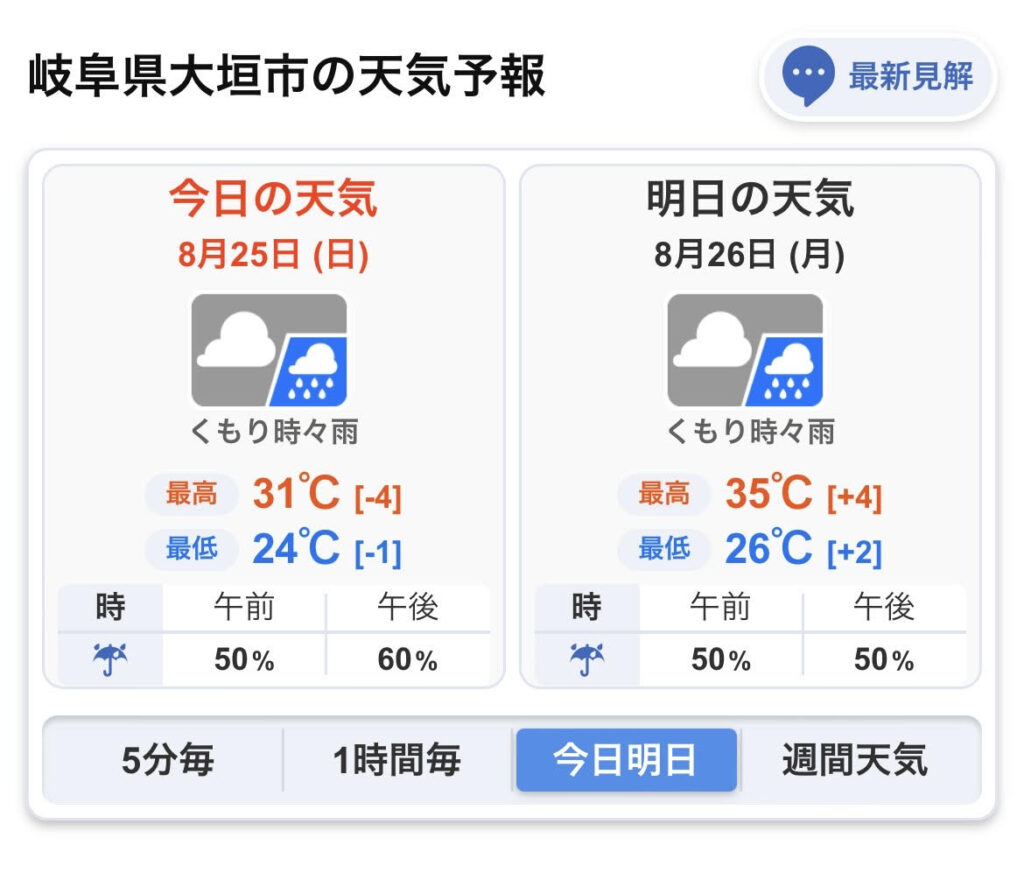Click tomorrow's 最高 temperature label
1024x880 pixels.
coord(664,494)
